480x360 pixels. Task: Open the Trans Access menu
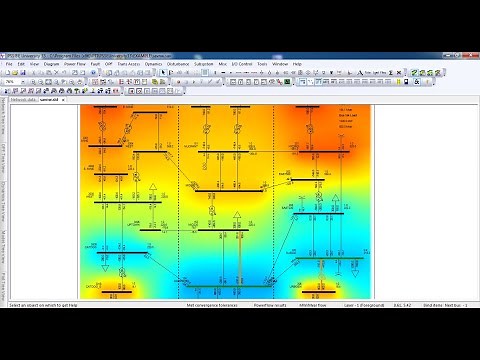(129, 64)
